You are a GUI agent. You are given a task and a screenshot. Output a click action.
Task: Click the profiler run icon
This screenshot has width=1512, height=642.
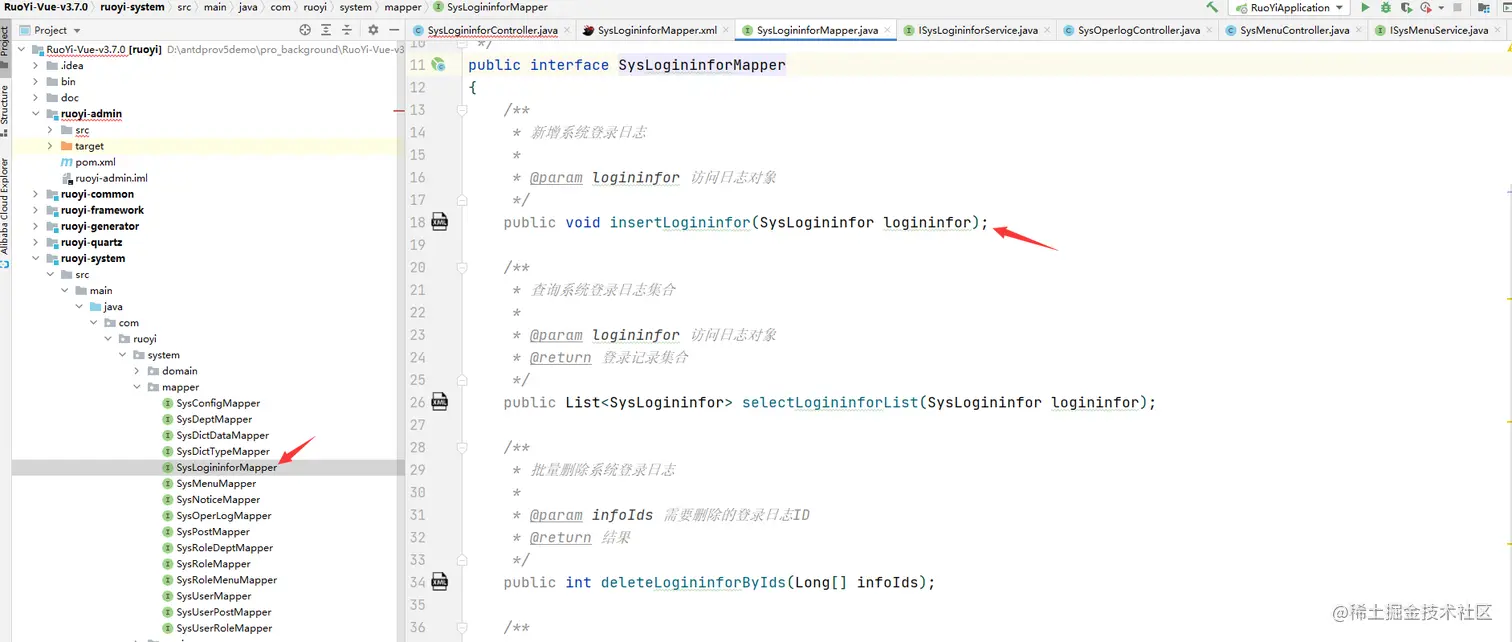1426,8
